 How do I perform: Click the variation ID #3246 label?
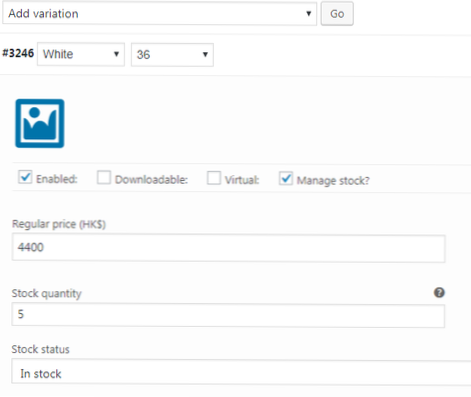click(x=18, y=53)
